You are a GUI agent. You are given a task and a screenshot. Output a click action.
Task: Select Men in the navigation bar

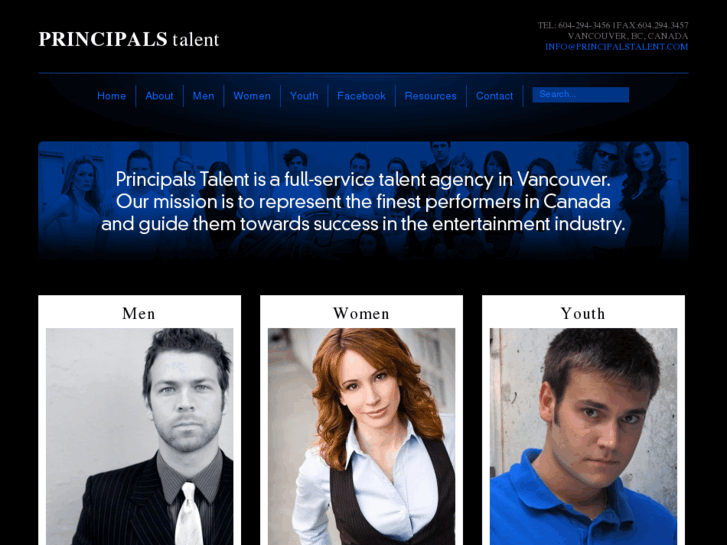(x=203, y=96)
